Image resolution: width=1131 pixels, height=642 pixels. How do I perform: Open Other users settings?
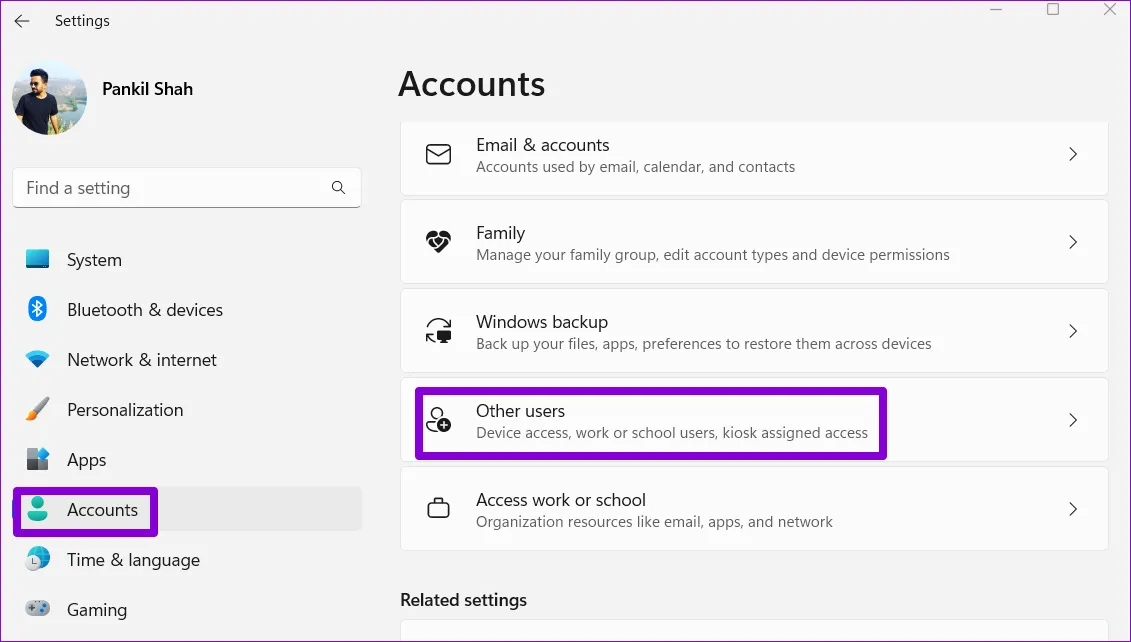(650, 420)
